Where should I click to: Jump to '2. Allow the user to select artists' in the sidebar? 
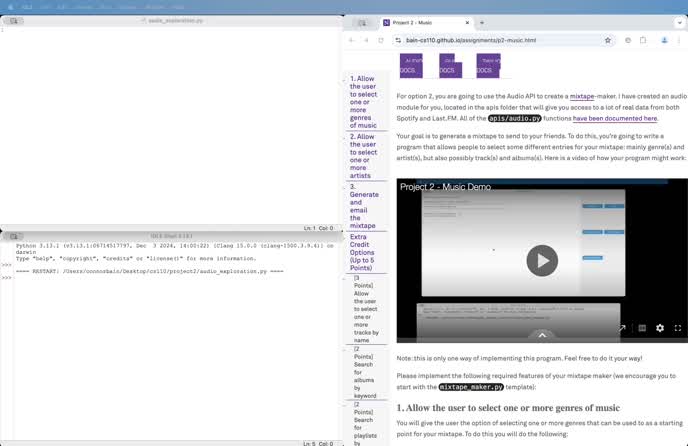pos(363,156)
